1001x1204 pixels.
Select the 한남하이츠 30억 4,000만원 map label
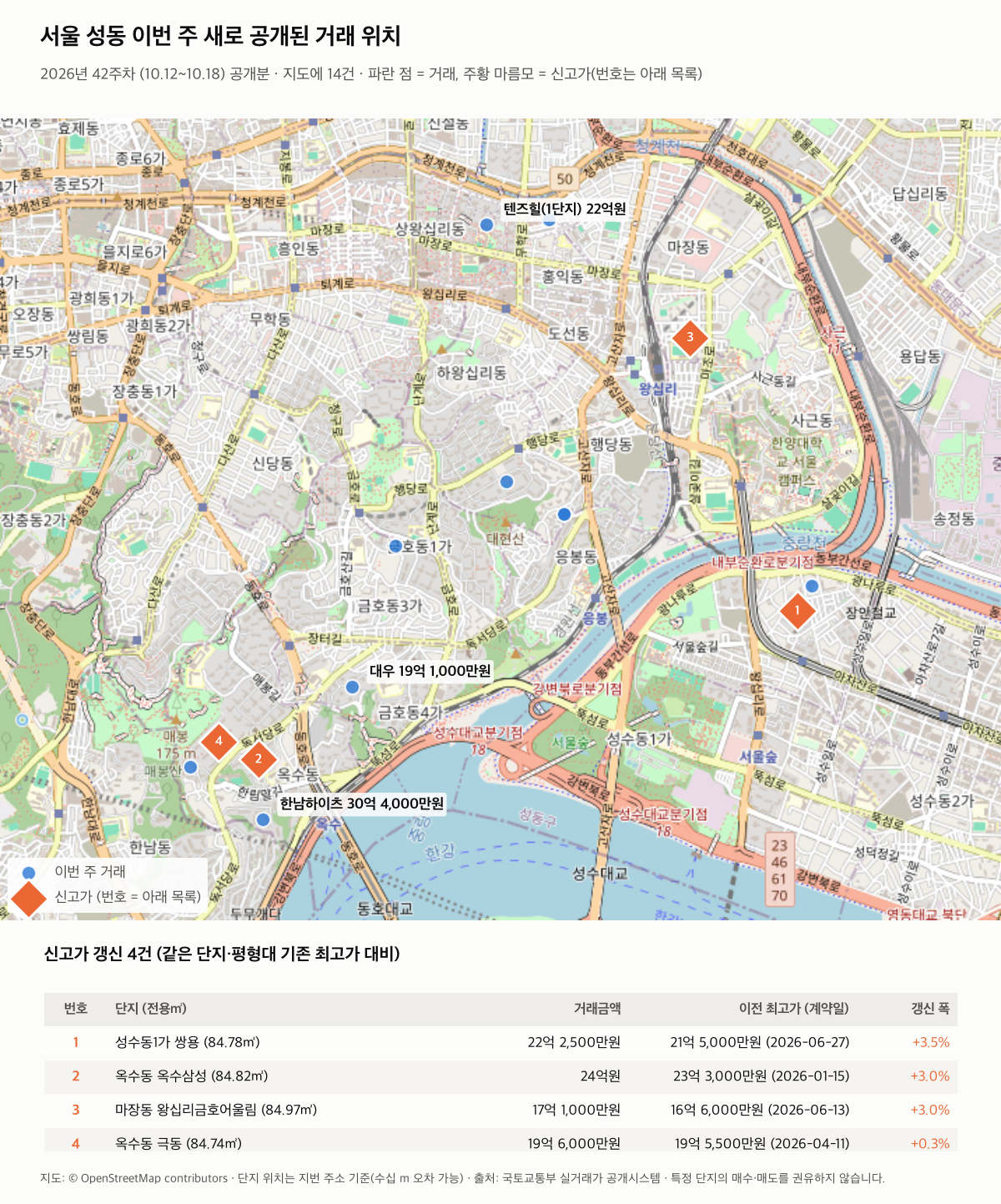pos(362,804)
